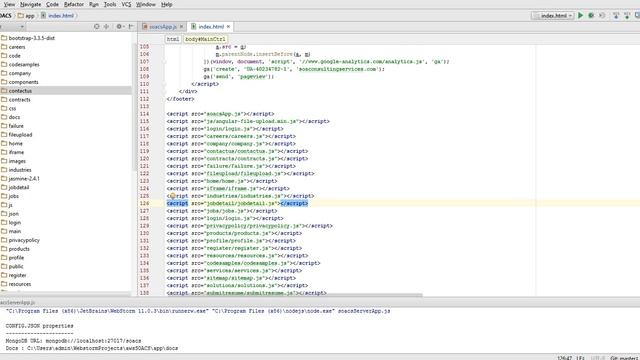Click the collapse all icon in project panel
Screen dimensions: 640x360
[x=106, y=27]
